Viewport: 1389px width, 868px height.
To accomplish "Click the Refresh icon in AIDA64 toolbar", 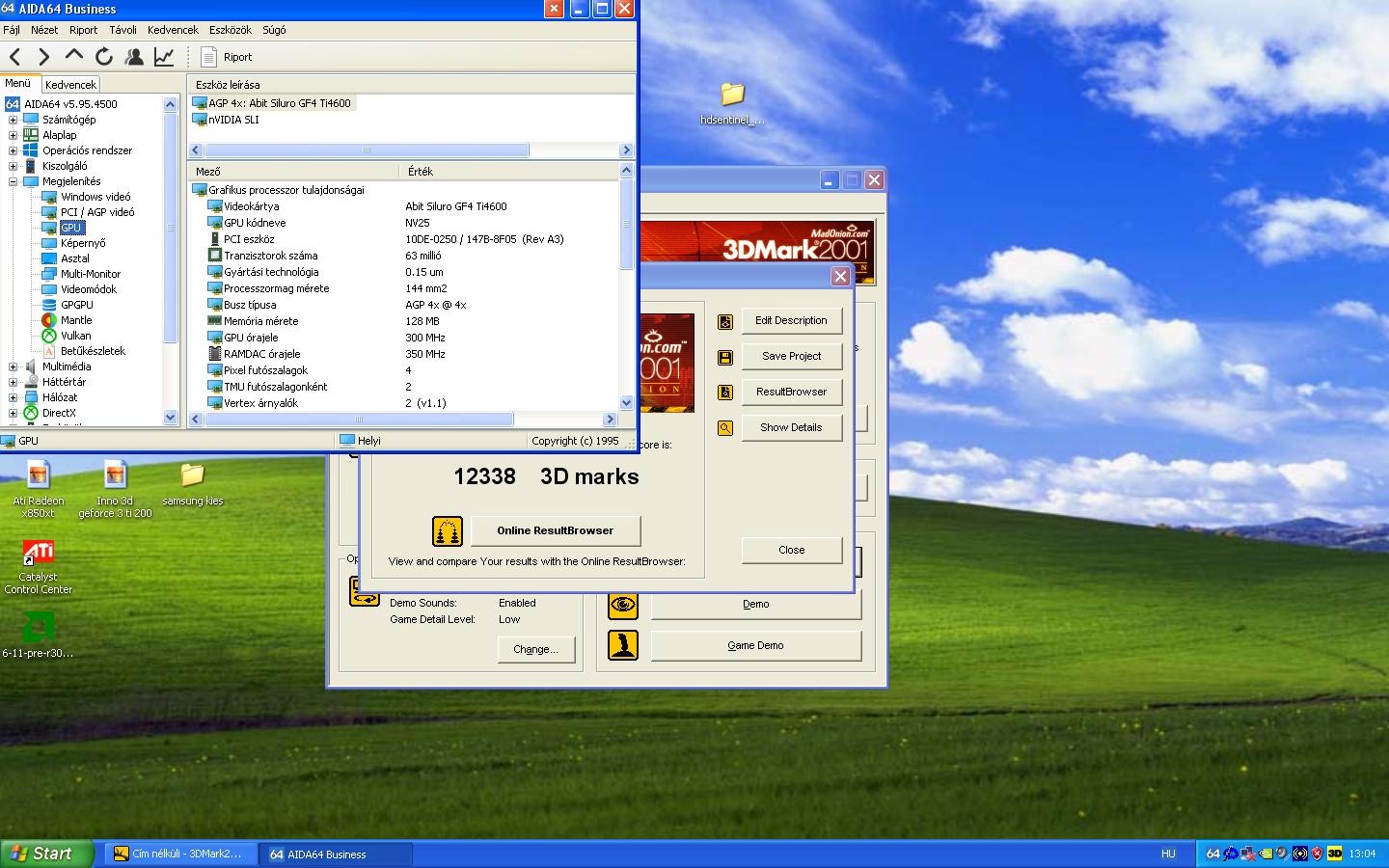I will [104, 57].
